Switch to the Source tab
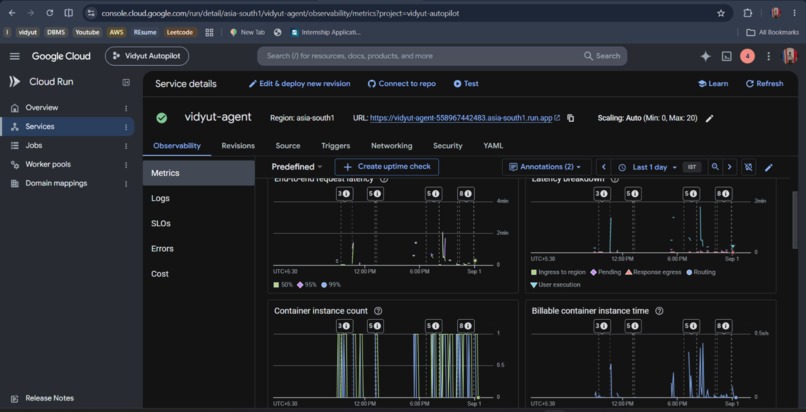This screenshot has height=412, width=806. click(x=288, y=145)
